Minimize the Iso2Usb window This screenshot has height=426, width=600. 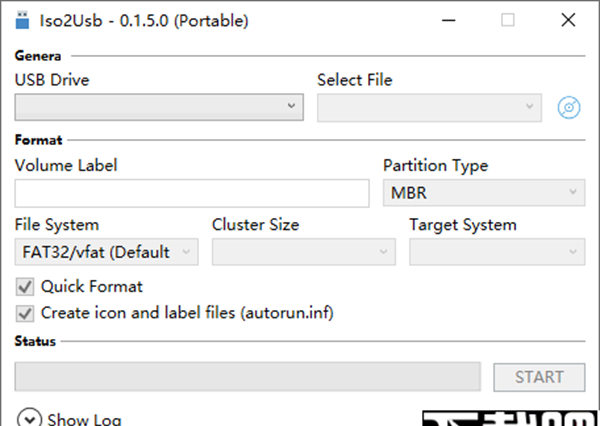448,20
